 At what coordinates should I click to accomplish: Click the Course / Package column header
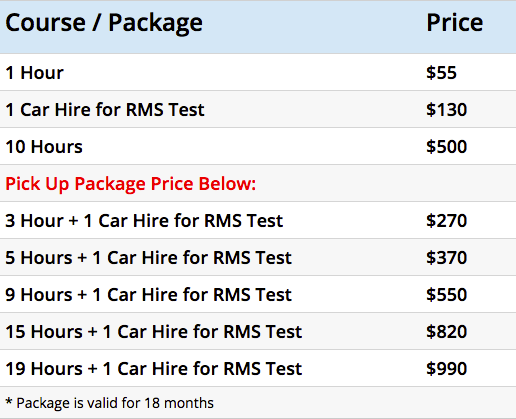click(104, 23)
